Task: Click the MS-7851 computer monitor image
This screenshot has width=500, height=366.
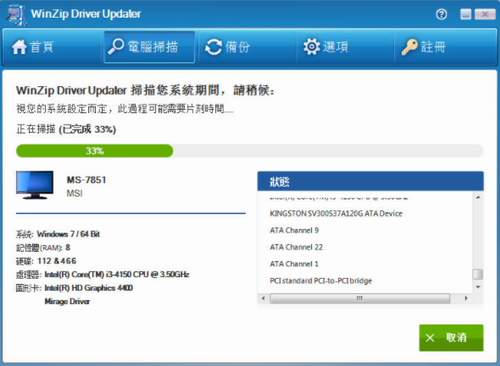Action: (x=35, y=185)
